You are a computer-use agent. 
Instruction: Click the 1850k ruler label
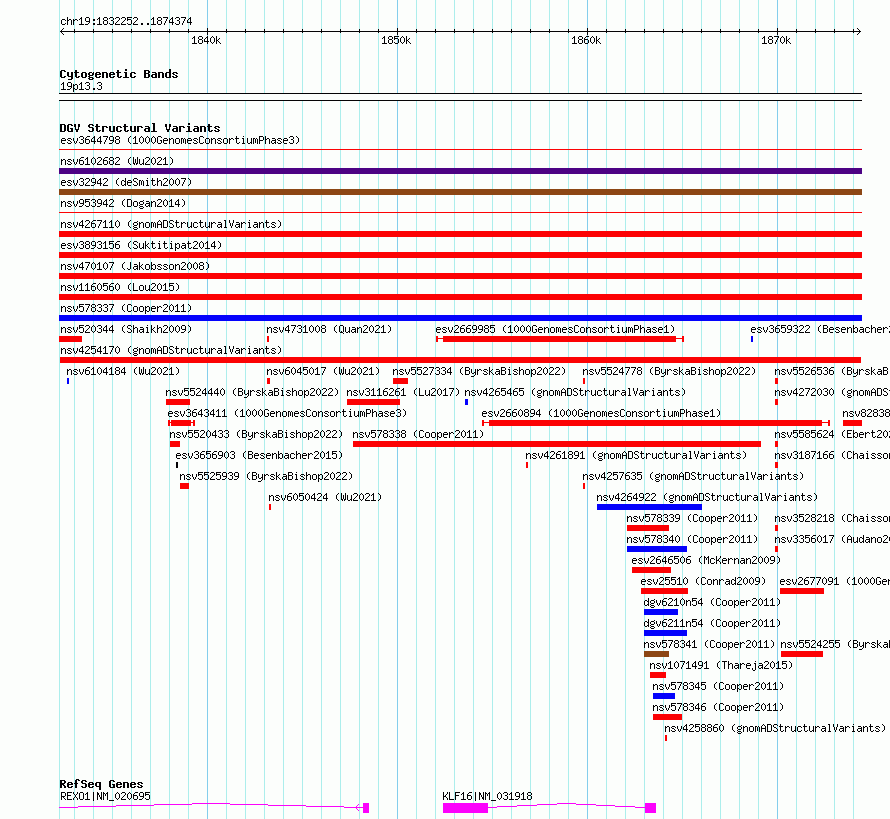(x=396, y=40)
